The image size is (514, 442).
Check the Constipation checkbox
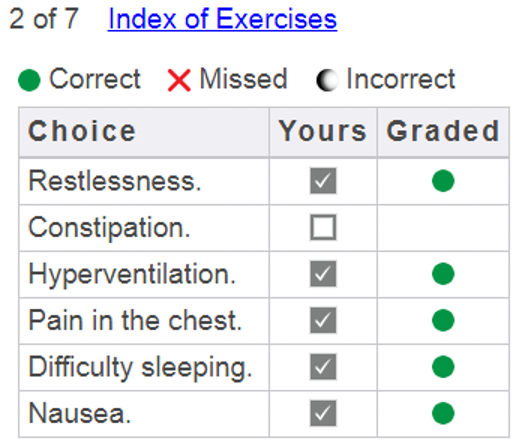click(323, 227)
